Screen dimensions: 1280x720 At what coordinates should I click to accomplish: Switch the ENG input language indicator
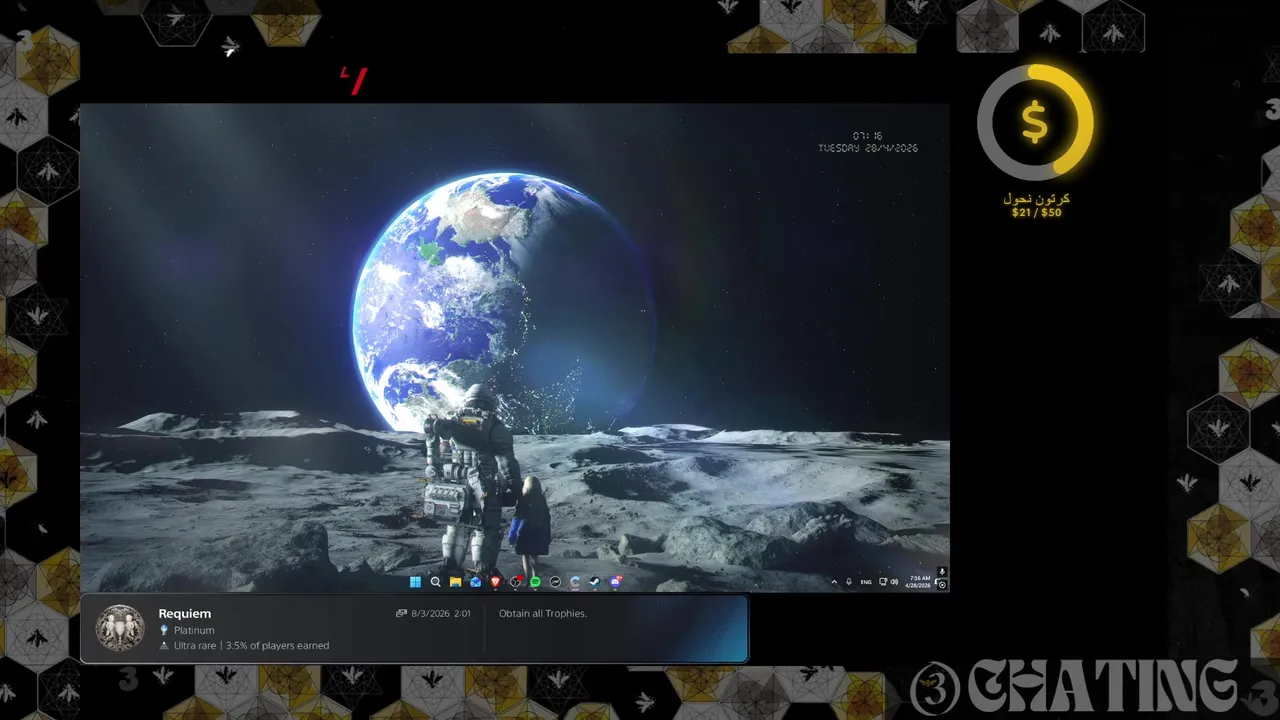(x=866, y=582)
